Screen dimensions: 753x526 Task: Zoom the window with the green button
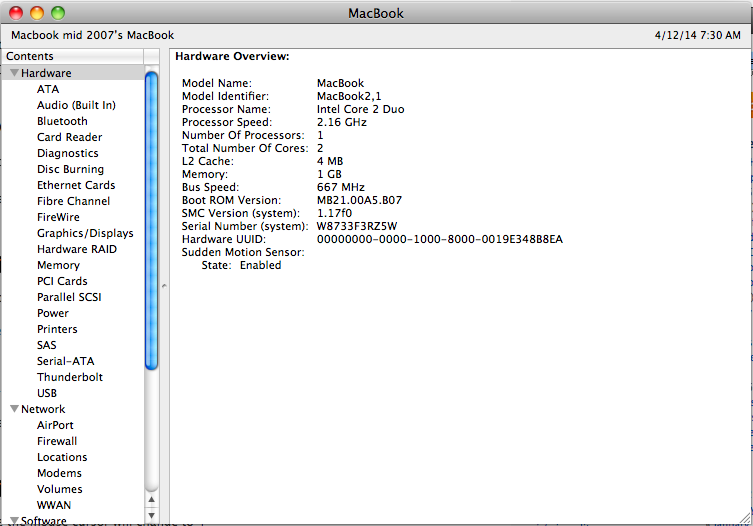coord(58,13)
